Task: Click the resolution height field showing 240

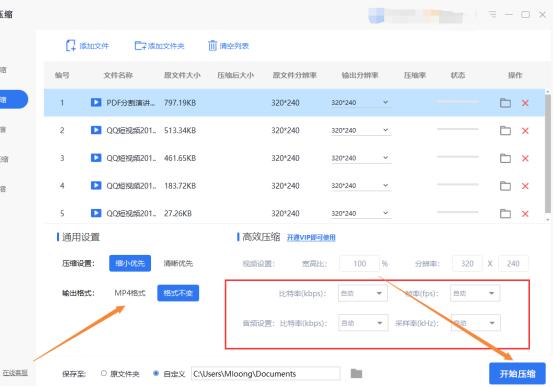Action: [513, 263]
